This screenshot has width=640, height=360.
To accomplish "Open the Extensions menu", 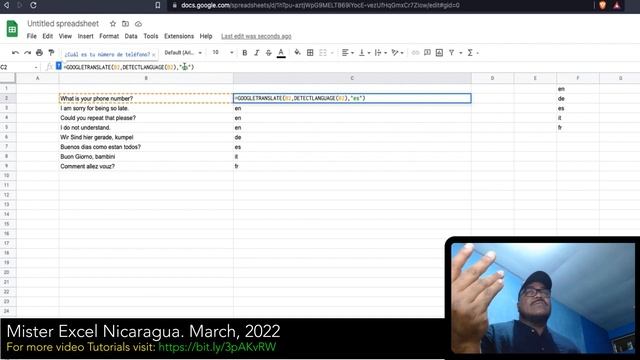I will tap(179, 36).
